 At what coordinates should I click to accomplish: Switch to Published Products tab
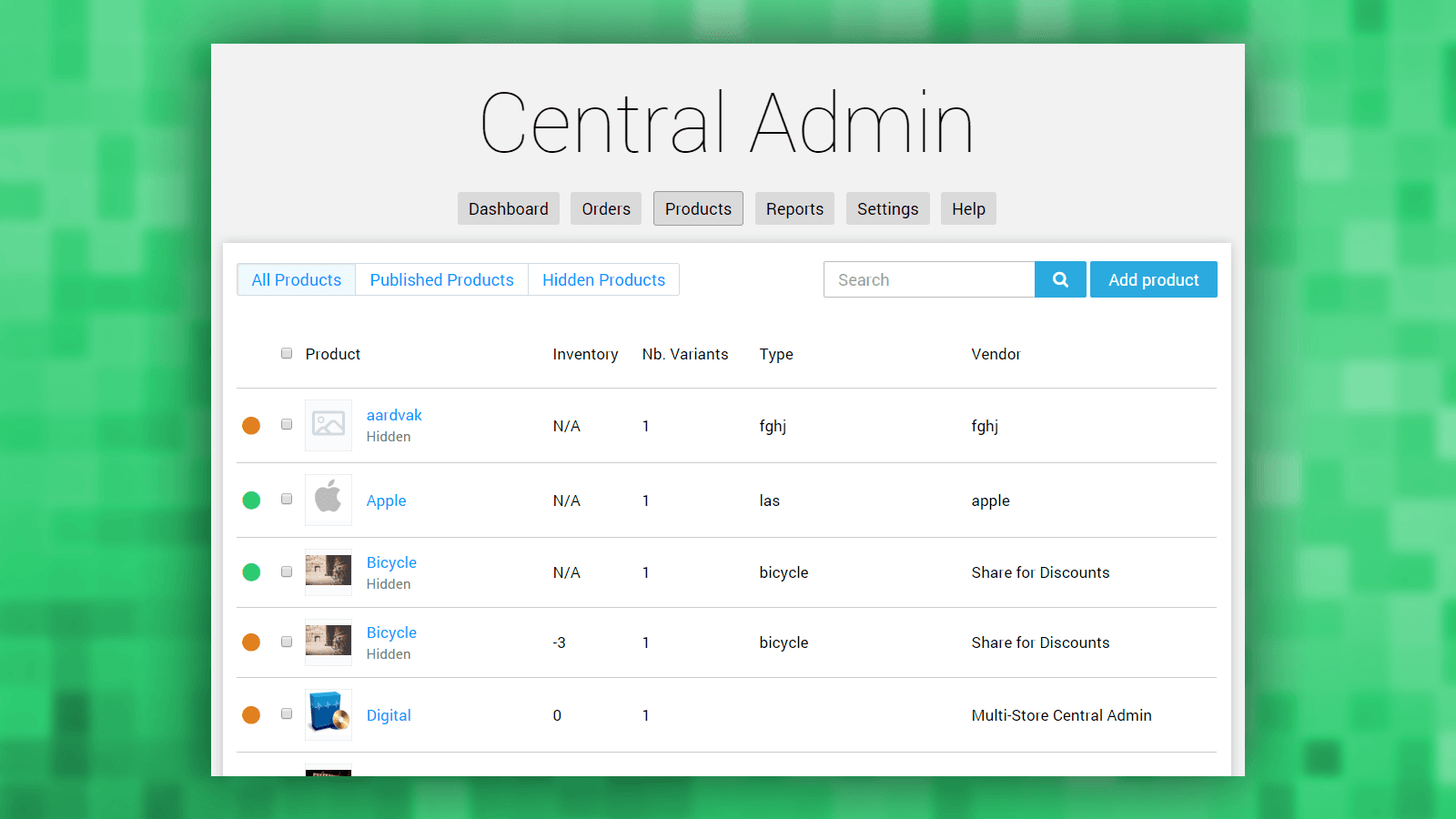pyautogui.click(x=441, y=279)
